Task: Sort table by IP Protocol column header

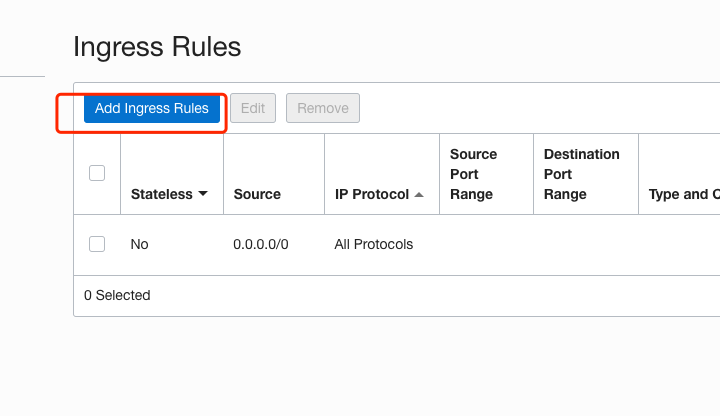Action: pyautogui.click(x=371, y=194)
